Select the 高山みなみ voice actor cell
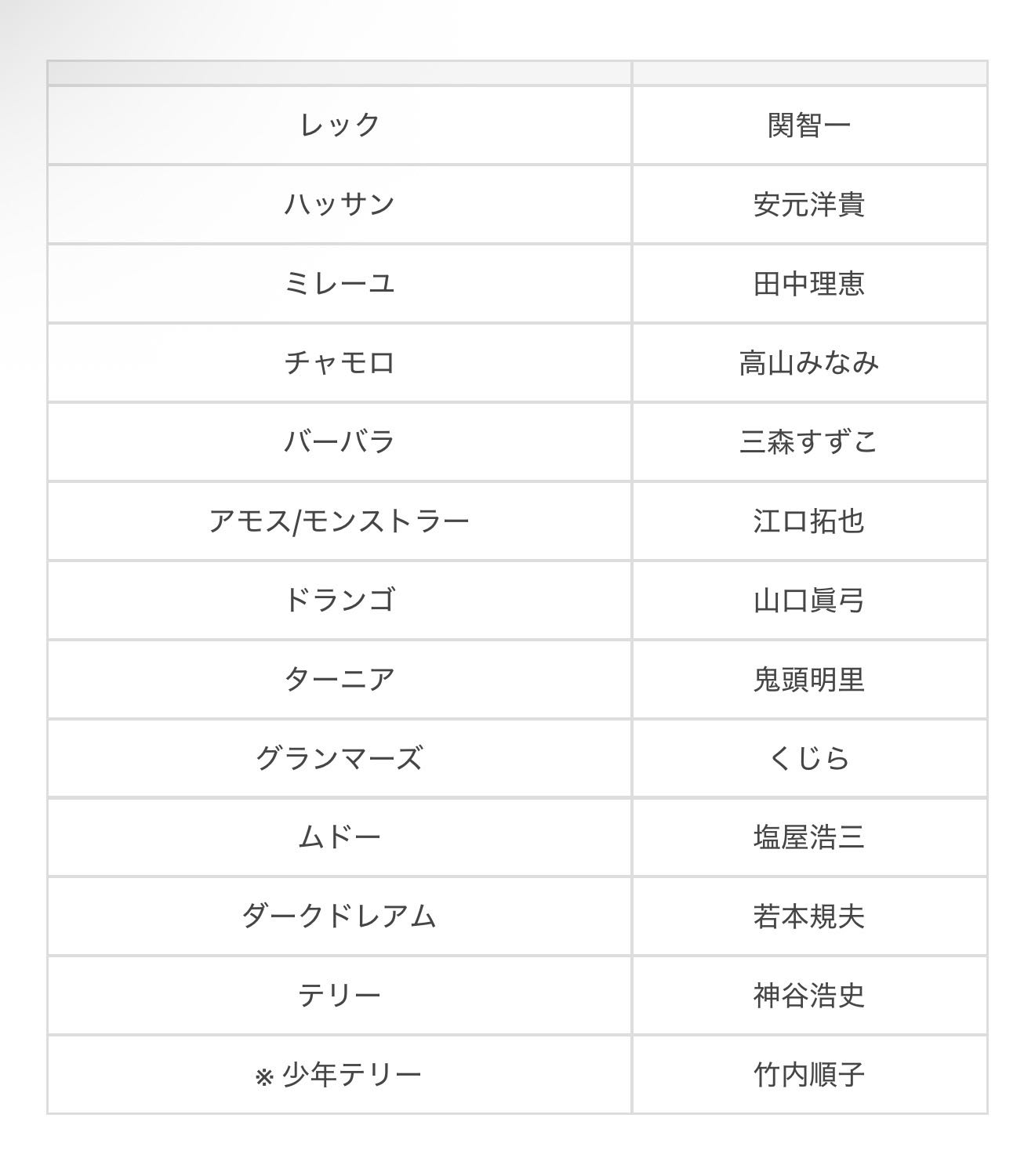Image resolution: width=1035 pixels, height=1176 pixels. coord(809,363)
